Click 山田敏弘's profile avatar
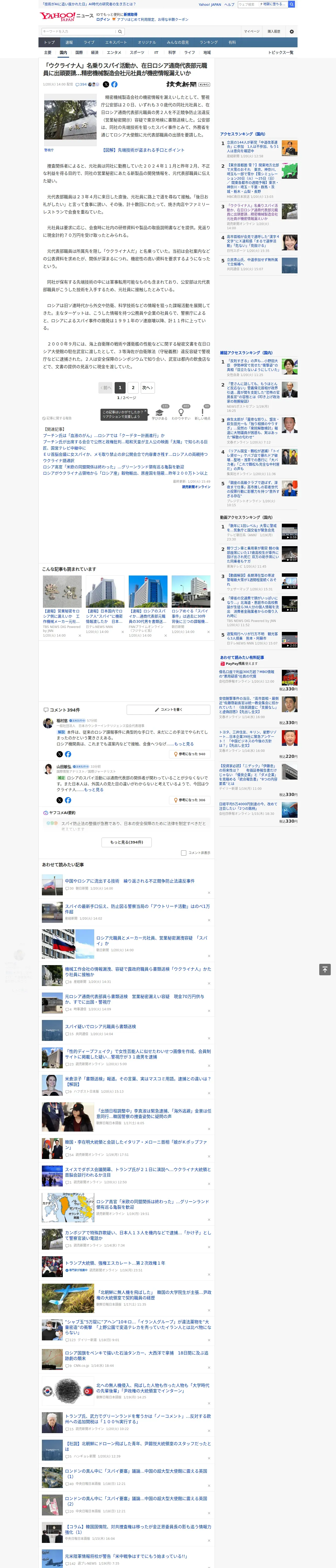 pyautogui.click(x=48, y=769)
